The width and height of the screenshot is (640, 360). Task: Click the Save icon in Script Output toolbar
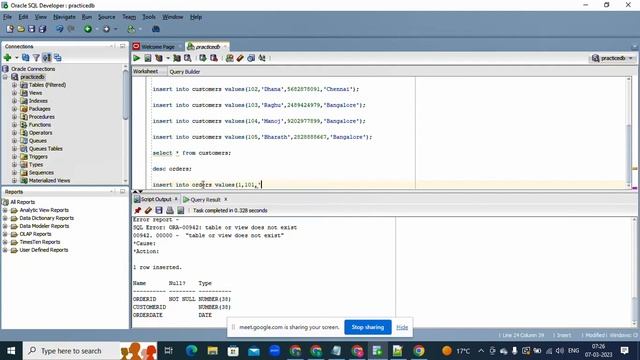(x=159, y=210)
